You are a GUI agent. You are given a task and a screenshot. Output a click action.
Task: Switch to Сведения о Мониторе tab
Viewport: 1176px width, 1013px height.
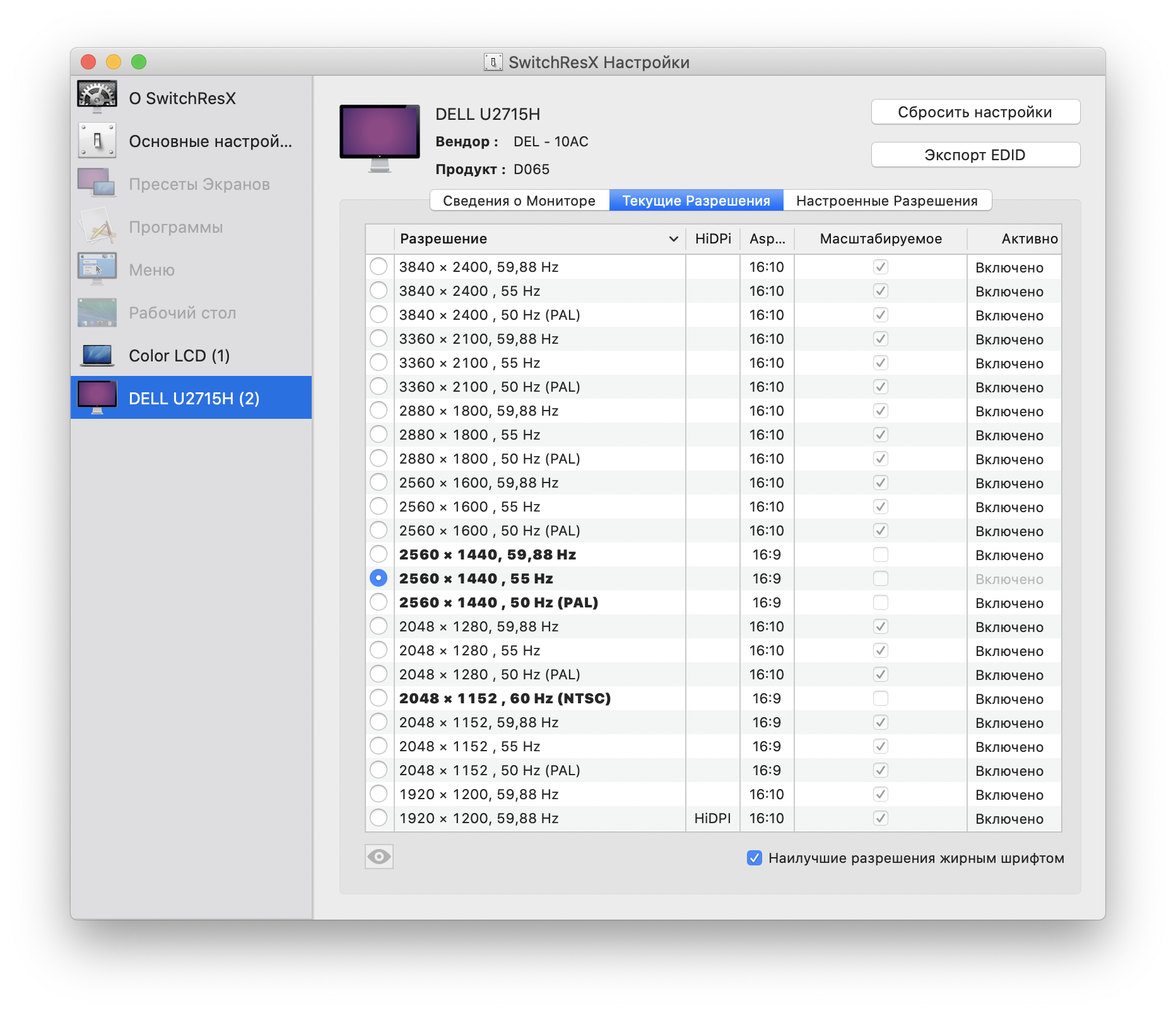click(519, 201)
